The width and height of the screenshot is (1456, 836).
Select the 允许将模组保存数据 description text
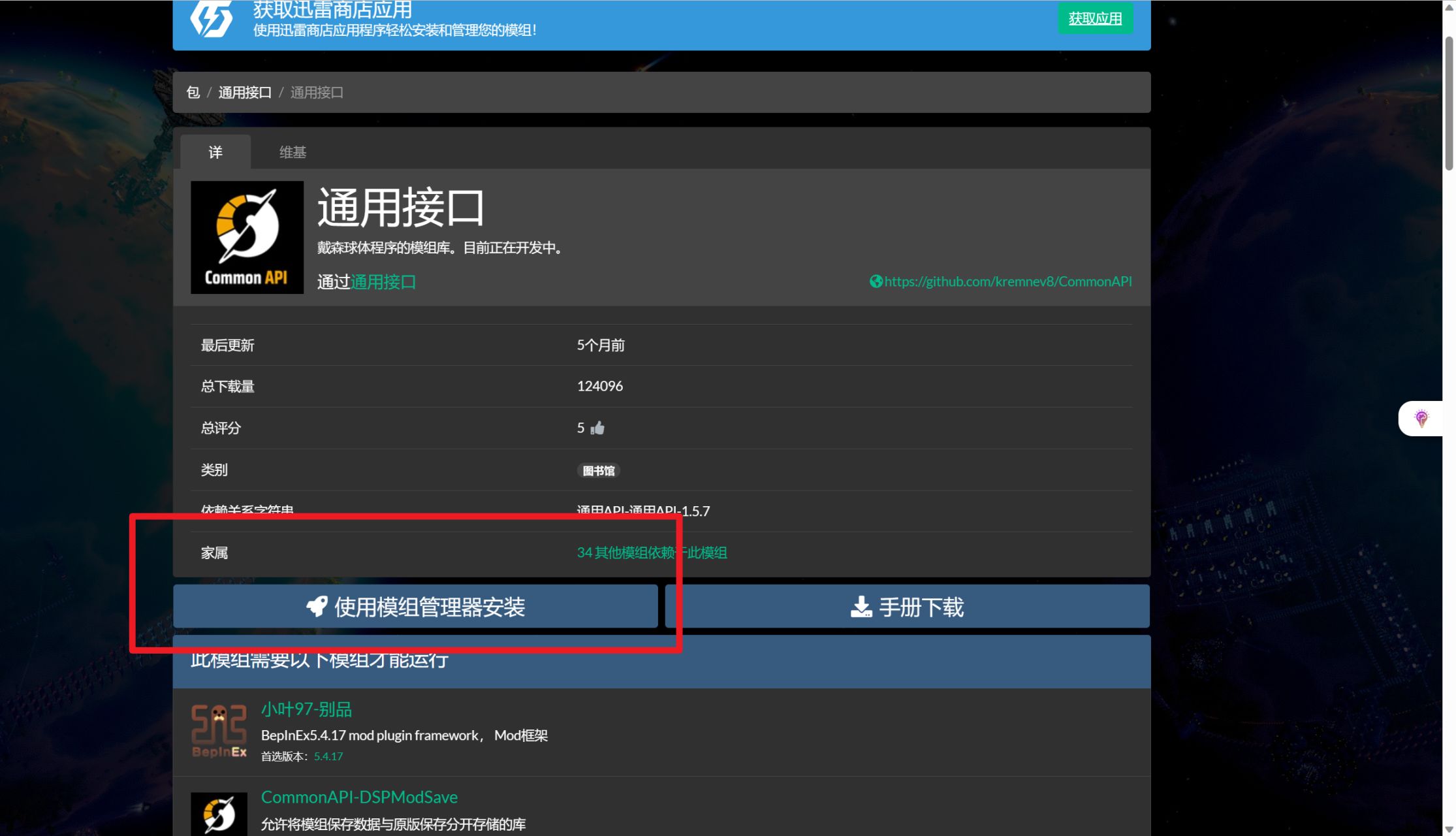click(393, 824)
